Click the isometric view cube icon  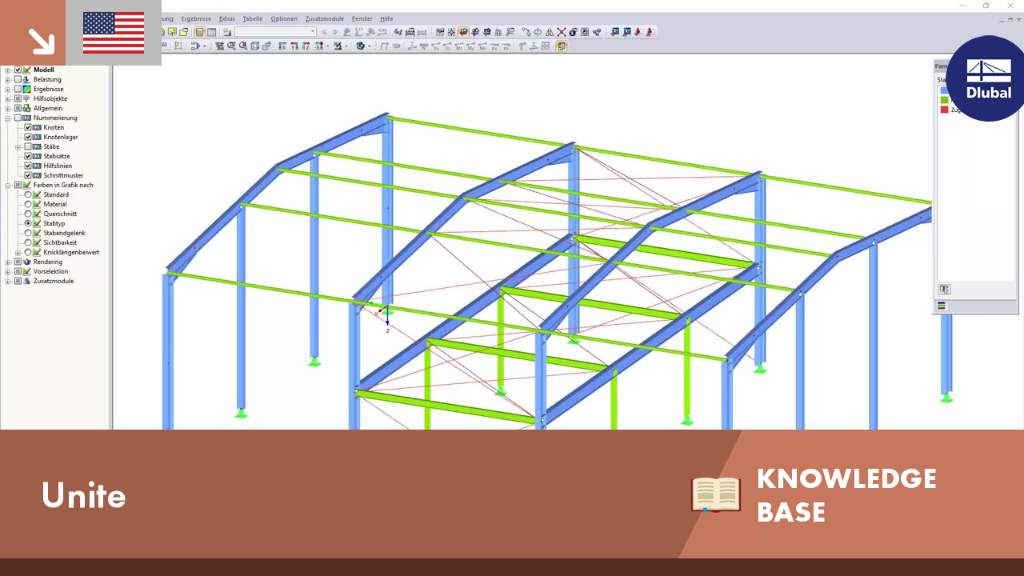pyautogui.click(x=255, y=46)
